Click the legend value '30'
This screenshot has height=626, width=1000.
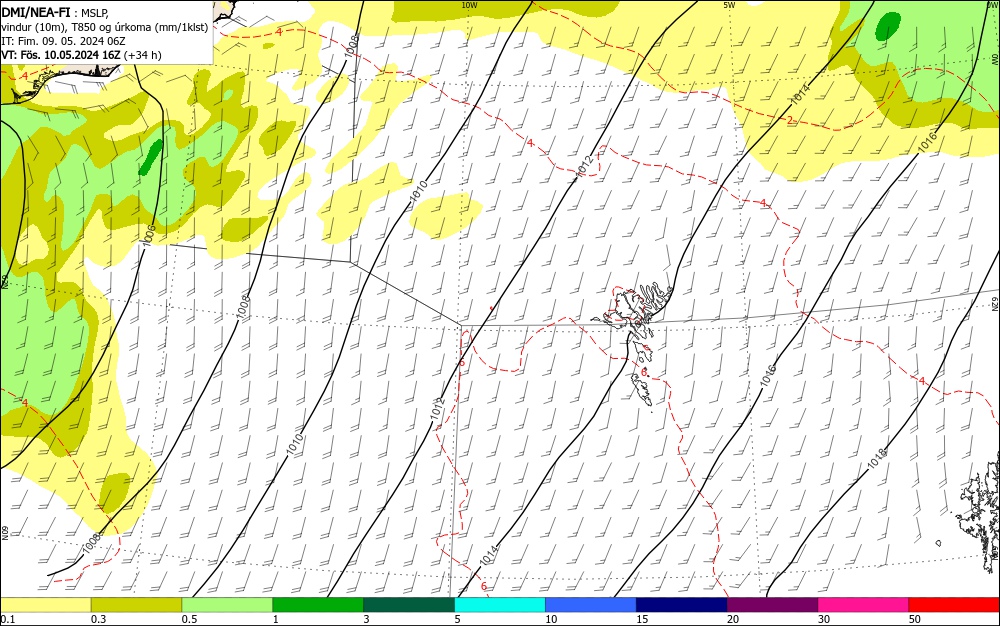coord(824,619)
